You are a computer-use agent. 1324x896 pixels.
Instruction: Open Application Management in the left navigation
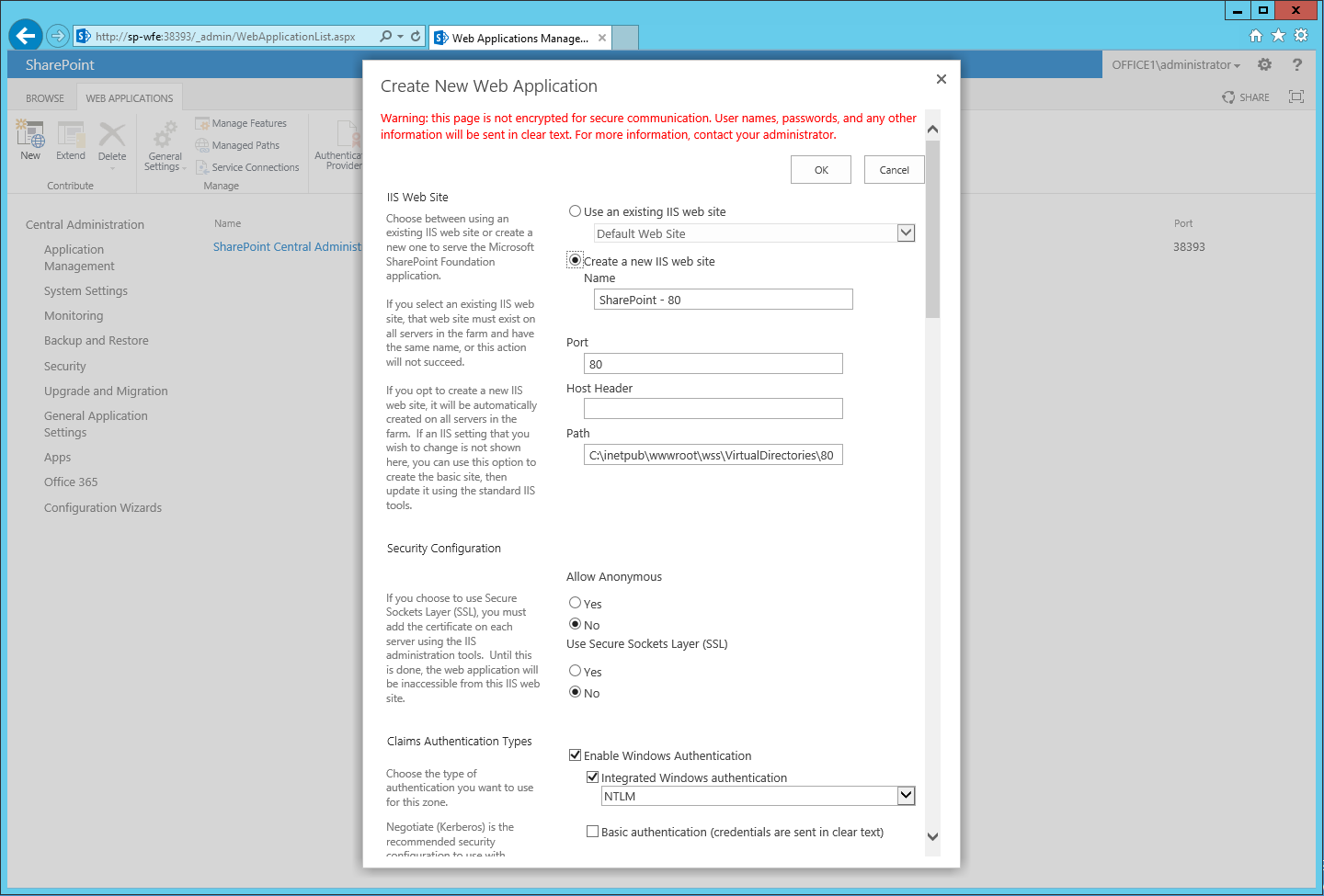pos(79,257)
